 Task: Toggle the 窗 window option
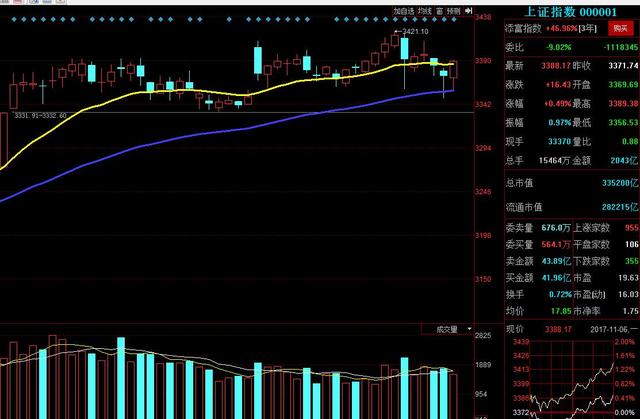pyautogui.click(x=440, y=11)
